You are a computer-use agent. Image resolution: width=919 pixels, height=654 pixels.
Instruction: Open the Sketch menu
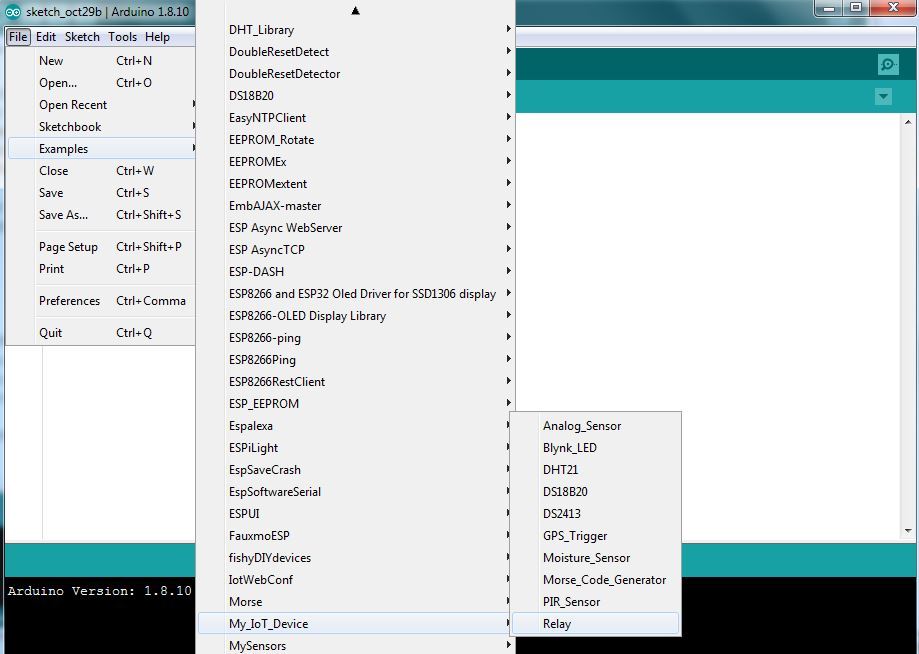tap(82, 36)
